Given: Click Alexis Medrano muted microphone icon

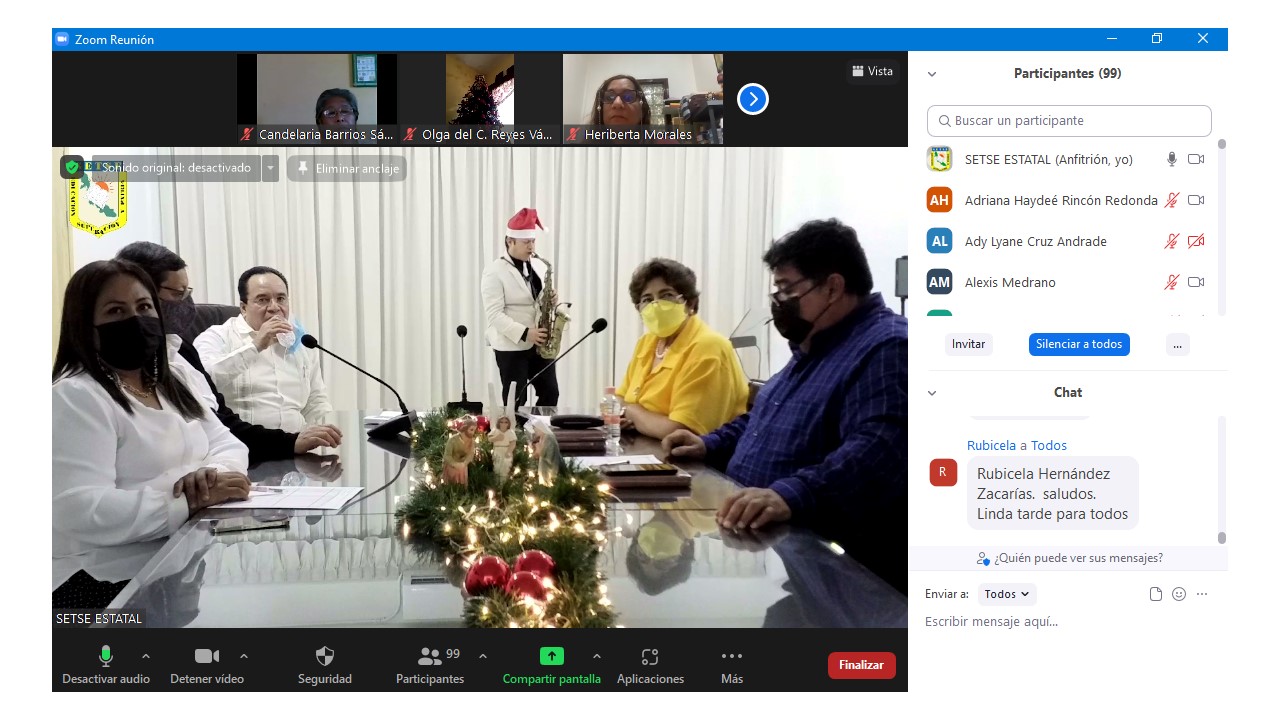Looking at the screenshot, I should point(1172,282).
